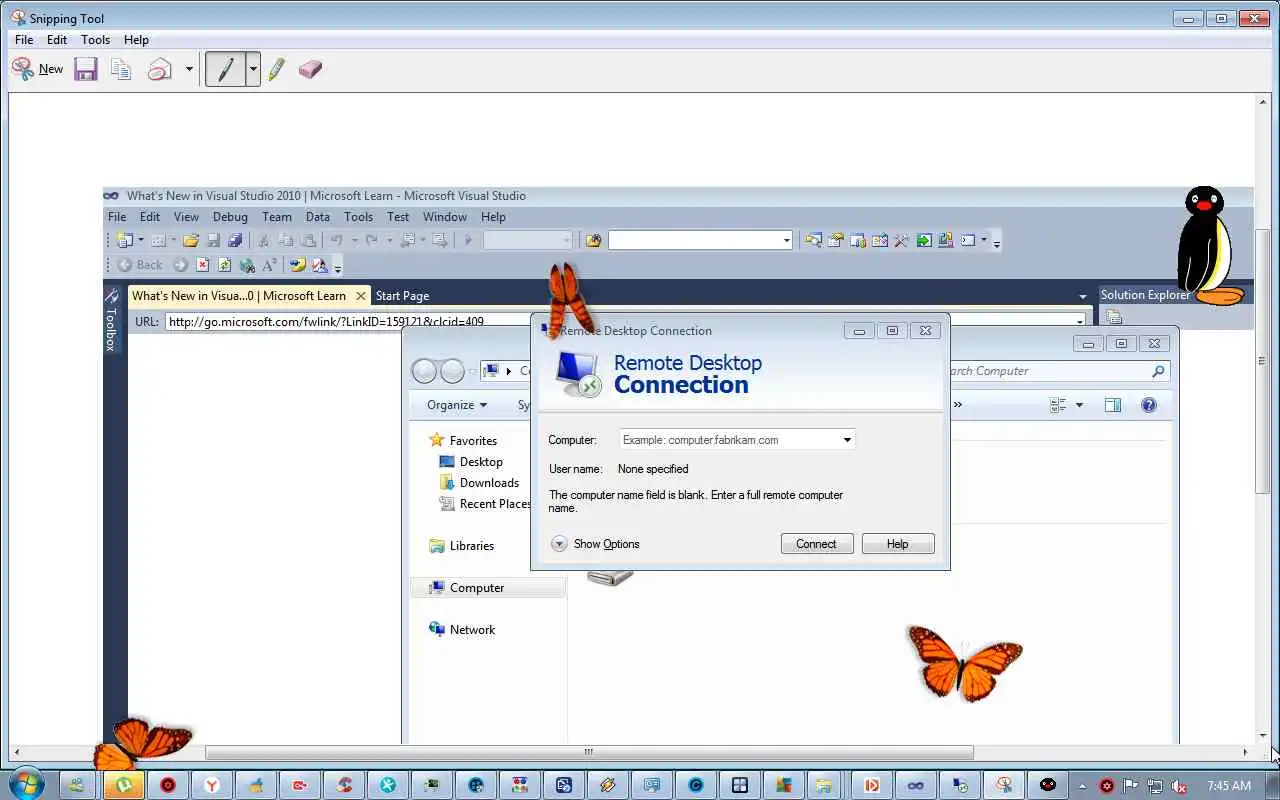Select Recent Places in Explorer sidebar
Screen dimensions: 1280x800
pos(485,504)
